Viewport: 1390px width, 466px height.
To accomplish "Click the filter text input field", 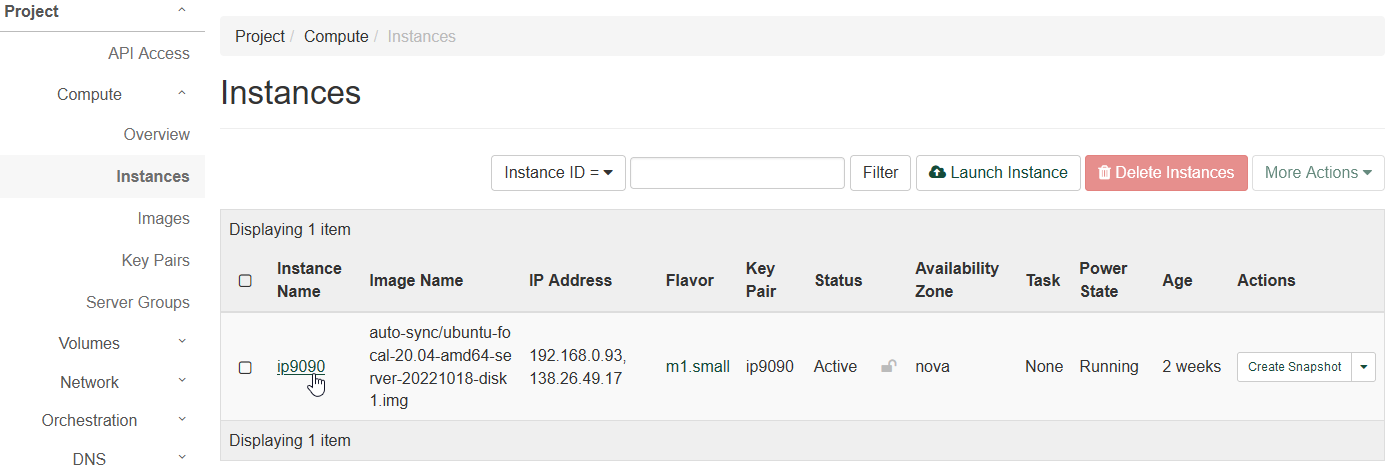I will coord(737,173).
